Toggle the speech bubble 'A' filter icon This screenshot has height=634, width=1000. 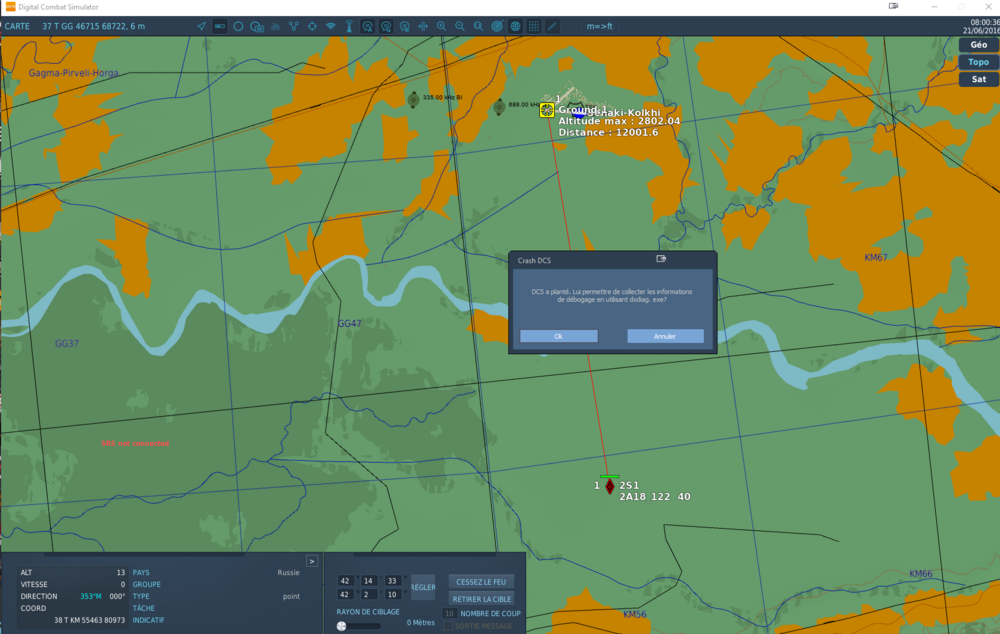point(367,26)
